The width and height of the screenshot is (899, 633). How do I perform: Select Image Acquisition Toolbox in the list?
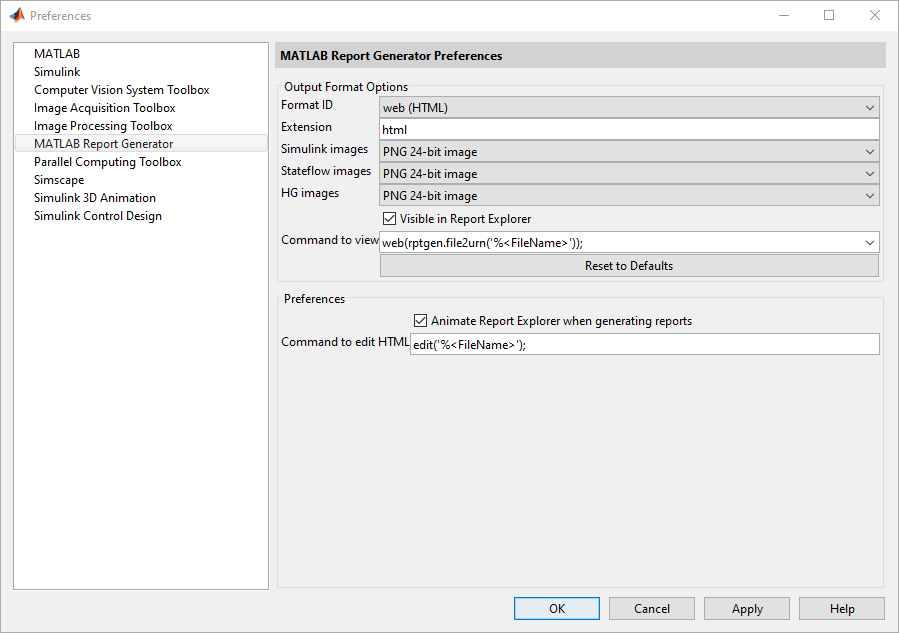click(x=105, y=108)
